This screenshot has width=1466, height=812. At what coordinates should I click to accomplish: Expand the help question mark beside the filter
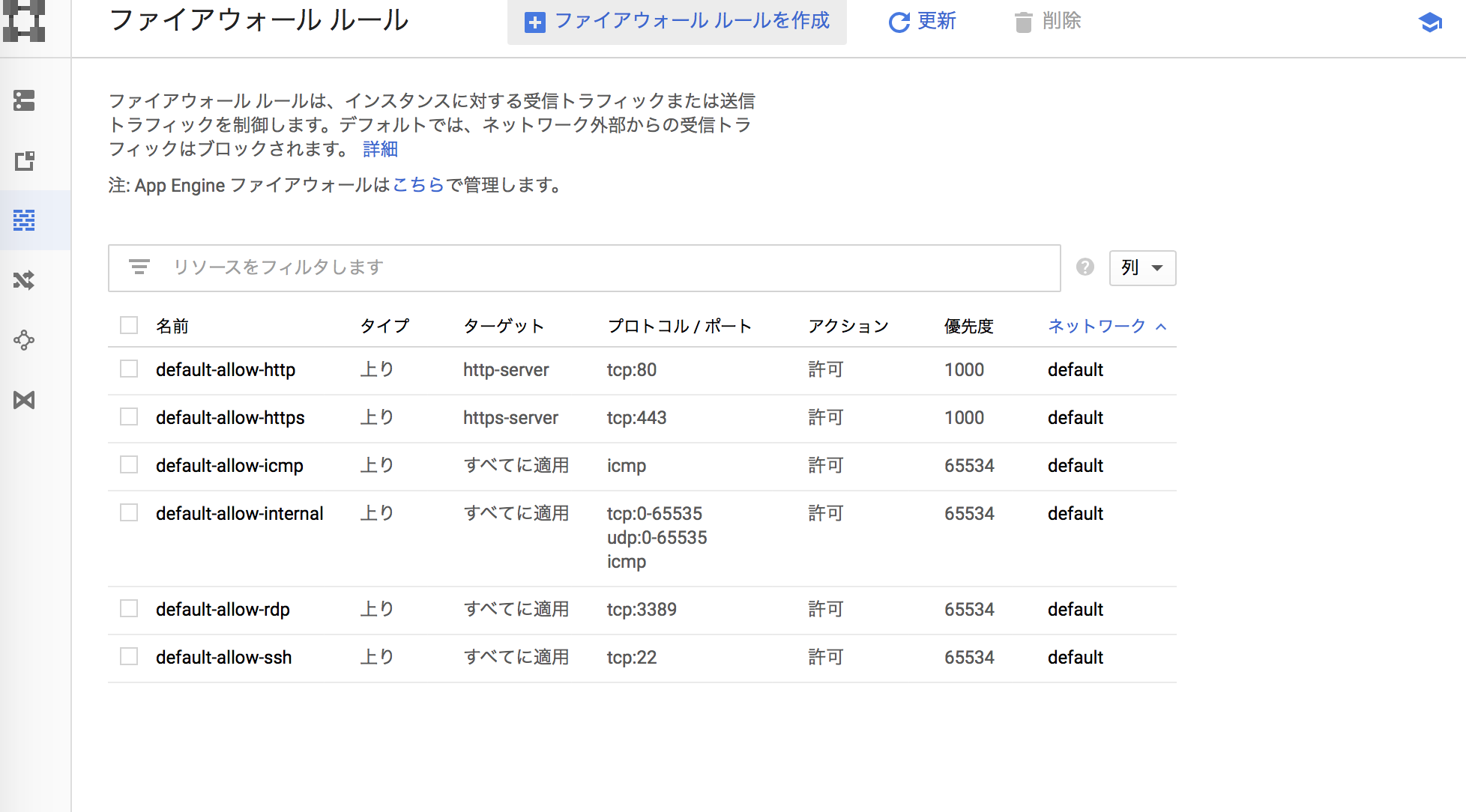coord(1085,266)
